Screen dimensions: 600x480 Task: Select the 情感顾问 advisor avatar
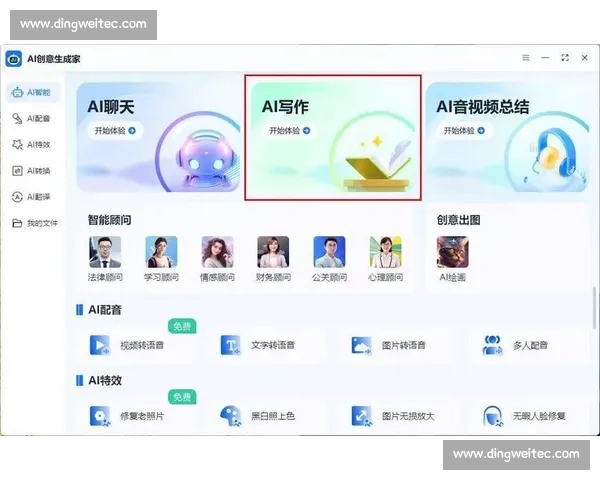click(217, 252)
